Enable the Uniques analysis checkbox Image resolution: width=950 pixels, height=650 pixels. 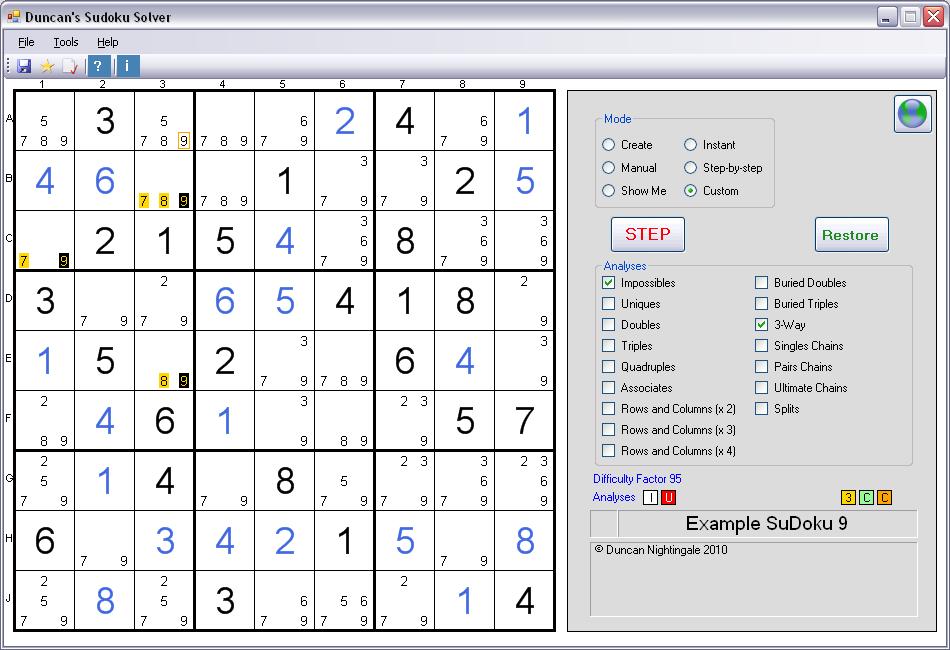[608, 303]
